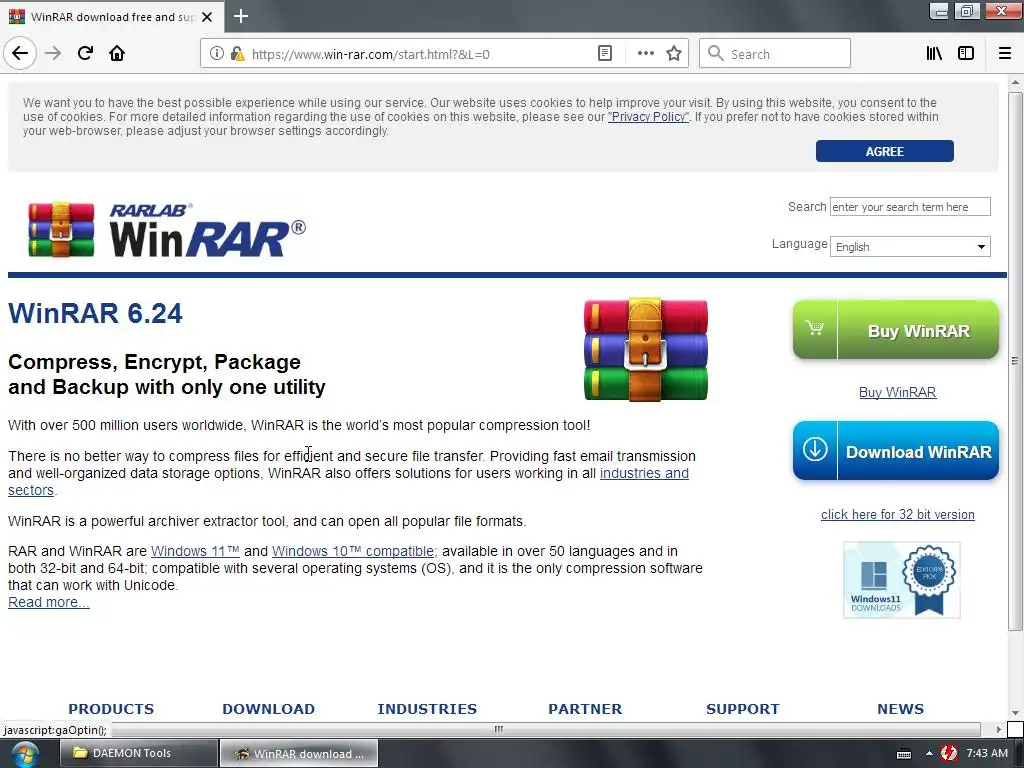Select the WinRAR download taskbar item
The height and width of the screenshot is (768, 1024).
298,754
